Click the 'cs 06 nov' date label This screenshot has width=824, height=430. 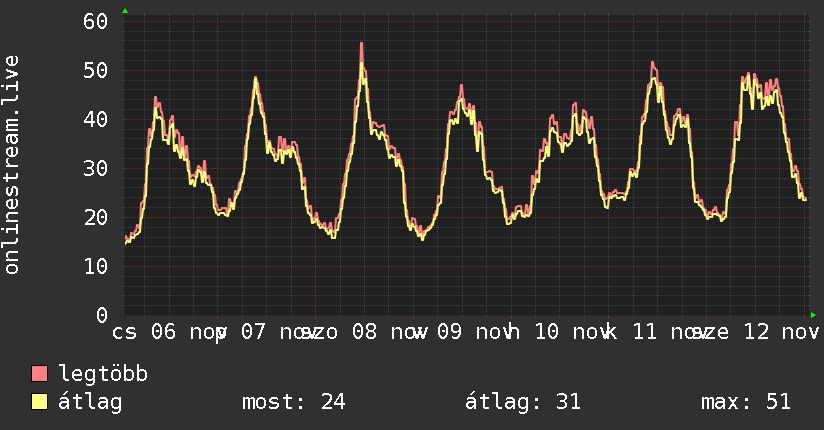[167, 332]
